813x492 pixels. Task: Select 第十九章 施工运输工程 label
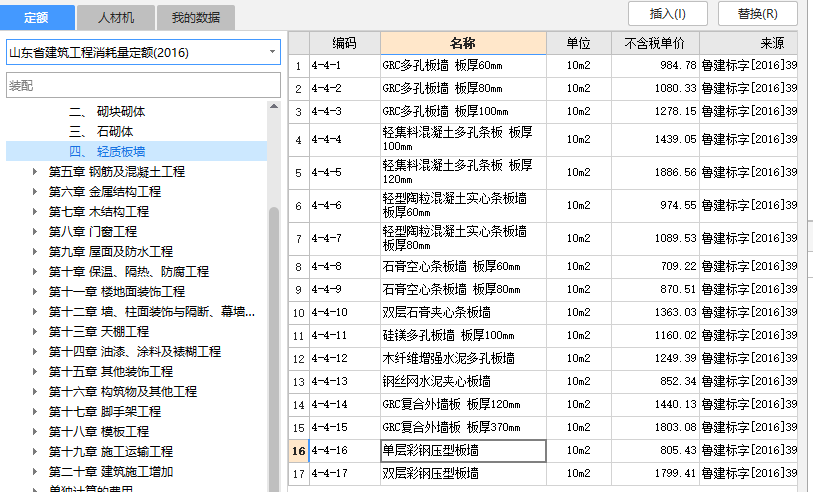tap(110, 452)
